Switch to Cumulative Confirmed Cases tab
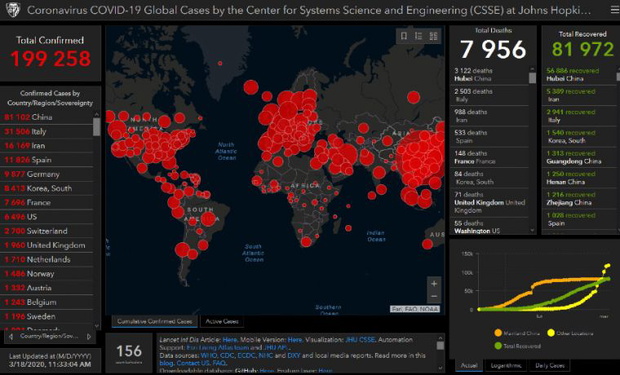The width and height of the screenshot is (620, 375). pyautogui.click(x=155, y=322)
